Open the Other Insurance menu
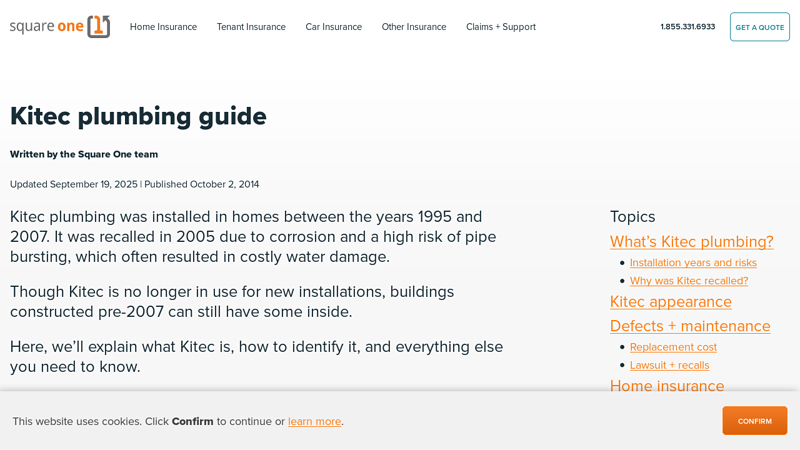 pyautogui.click(x=414, y=27)
